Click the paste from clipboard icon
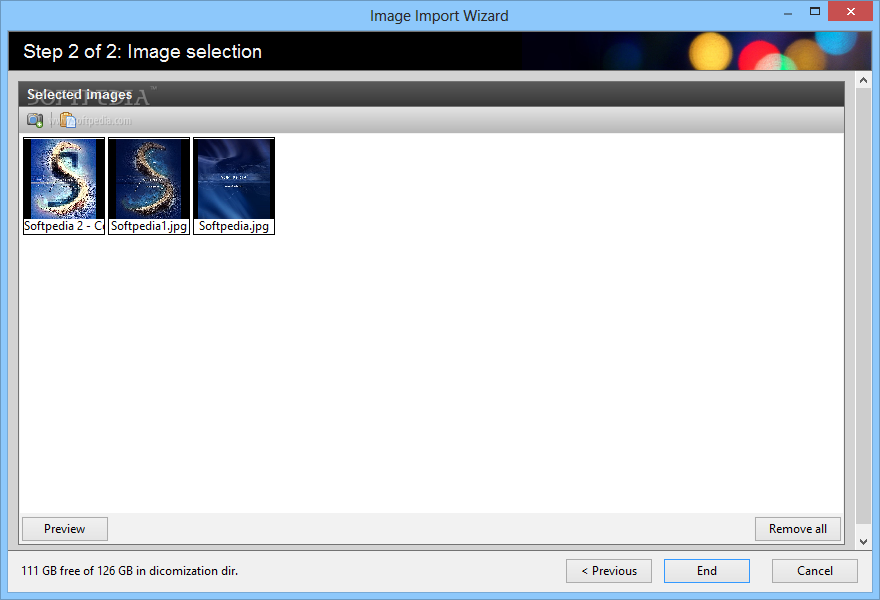Image resolution: width=880 pixels, height=600 pixels. (x=68, y=120)
